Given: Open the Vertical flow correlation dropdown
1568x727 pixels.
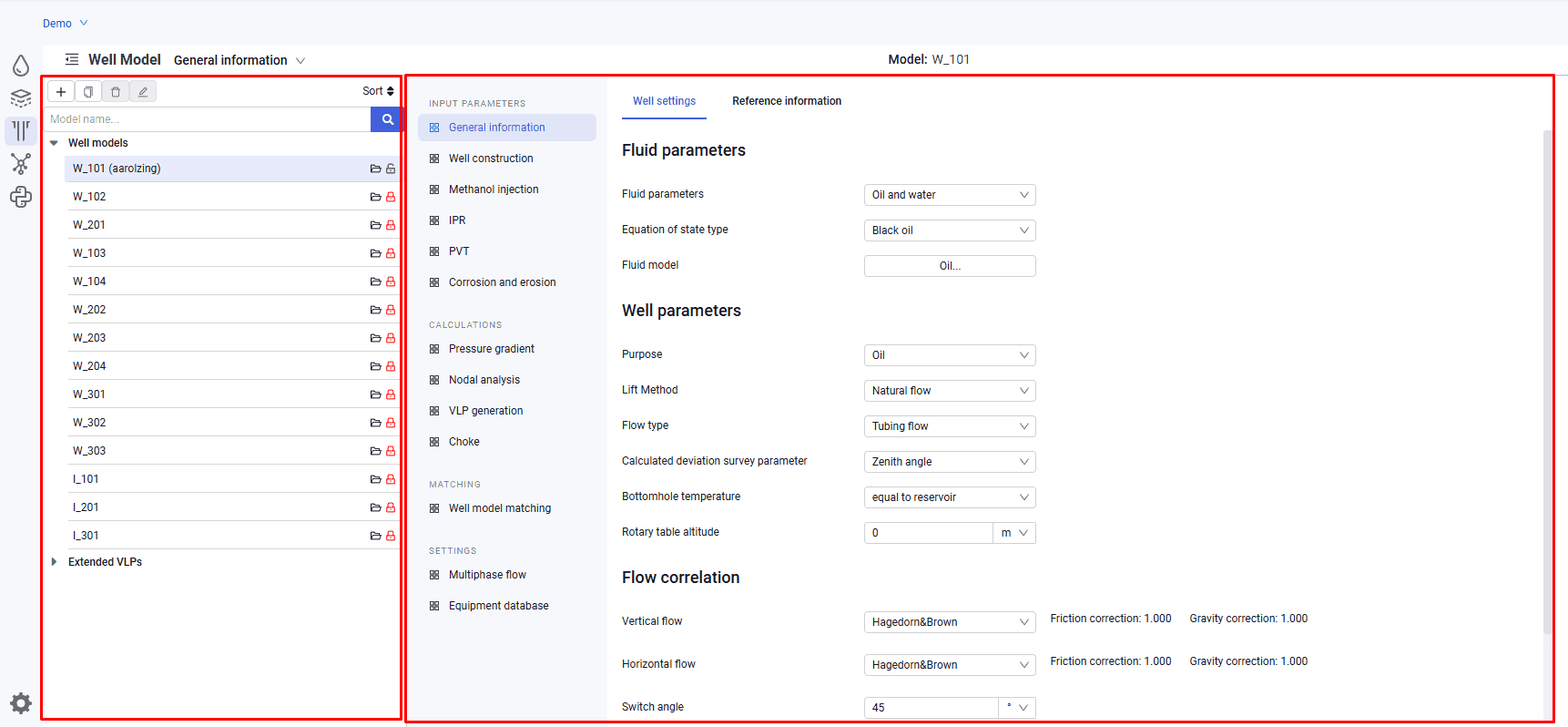Looking at the screenshot, I should pyautogui.click(x=950, y=622).
